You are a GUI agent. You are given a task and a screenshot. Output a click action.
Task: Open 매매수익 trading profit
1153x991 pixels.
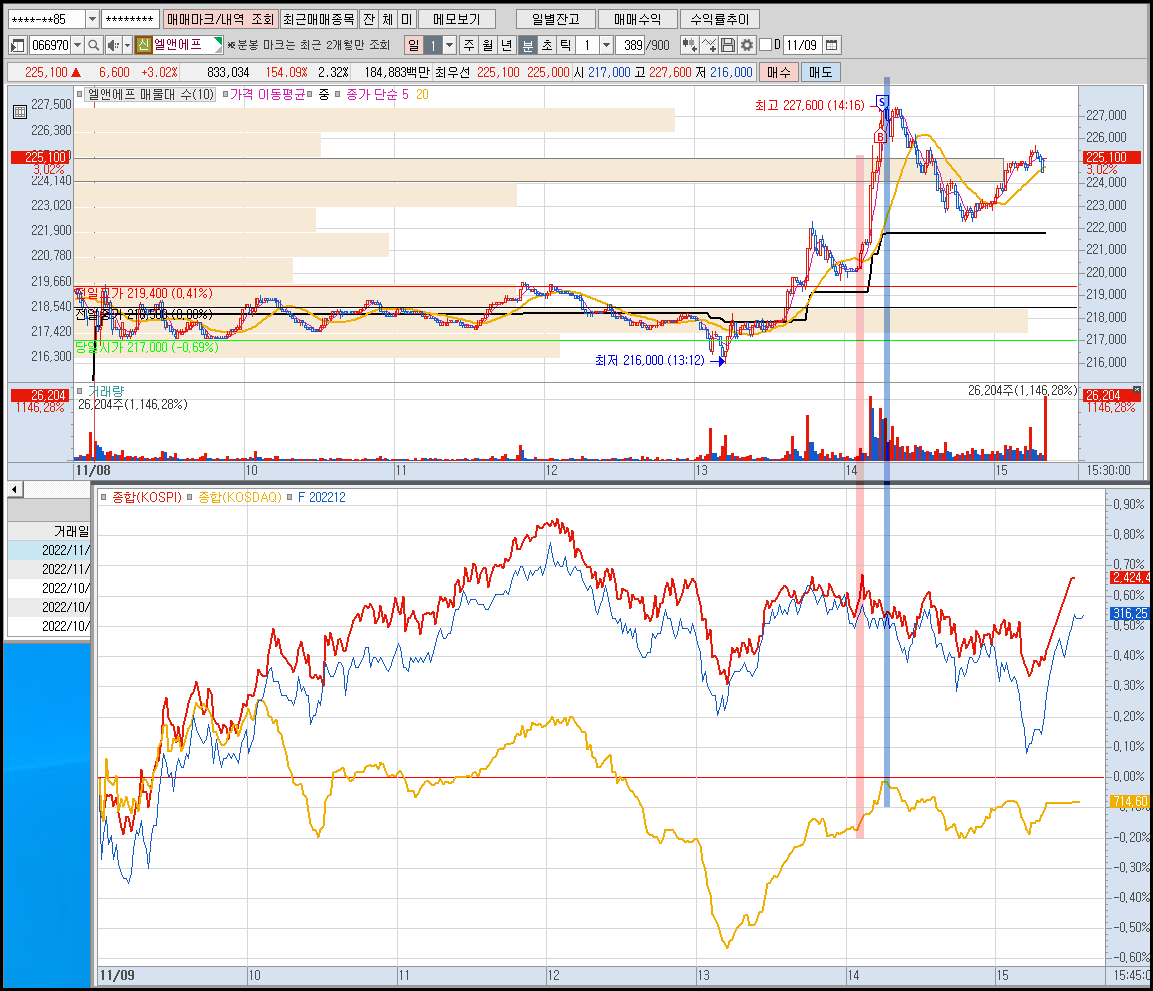pos(638,19)
